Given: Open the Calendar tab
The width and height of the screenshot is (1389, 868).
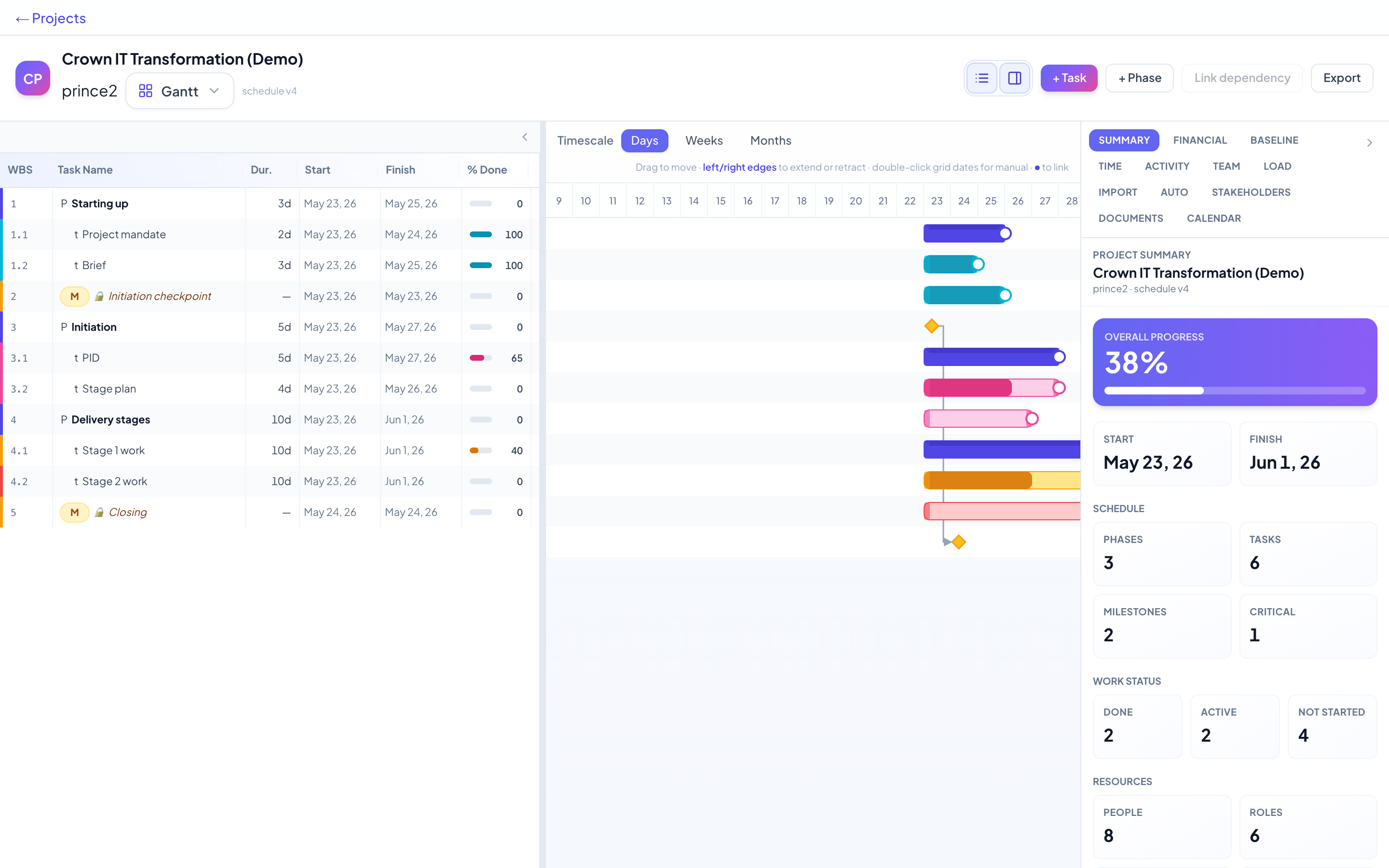Looking at the screenshot, I should tap(1213, 218).
